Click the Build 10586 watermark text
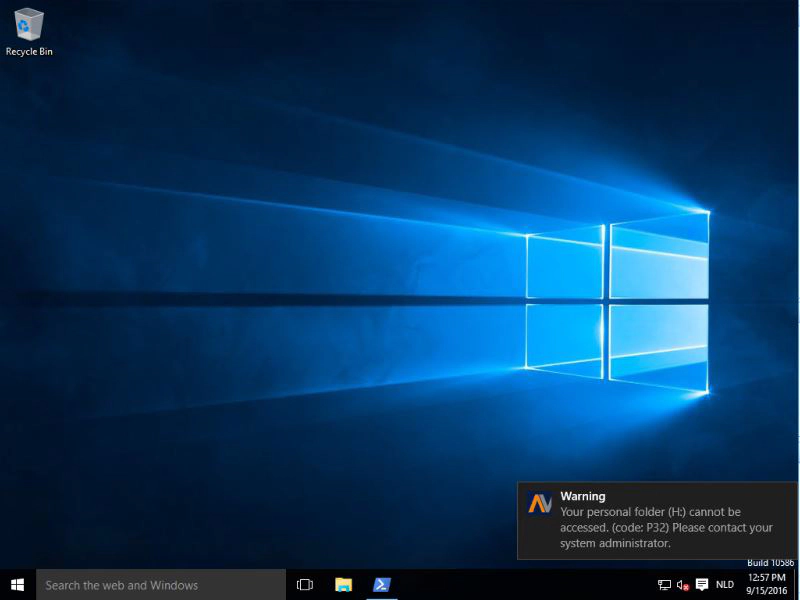This screenshot has height=600, width=800. [x=770, y=563]
